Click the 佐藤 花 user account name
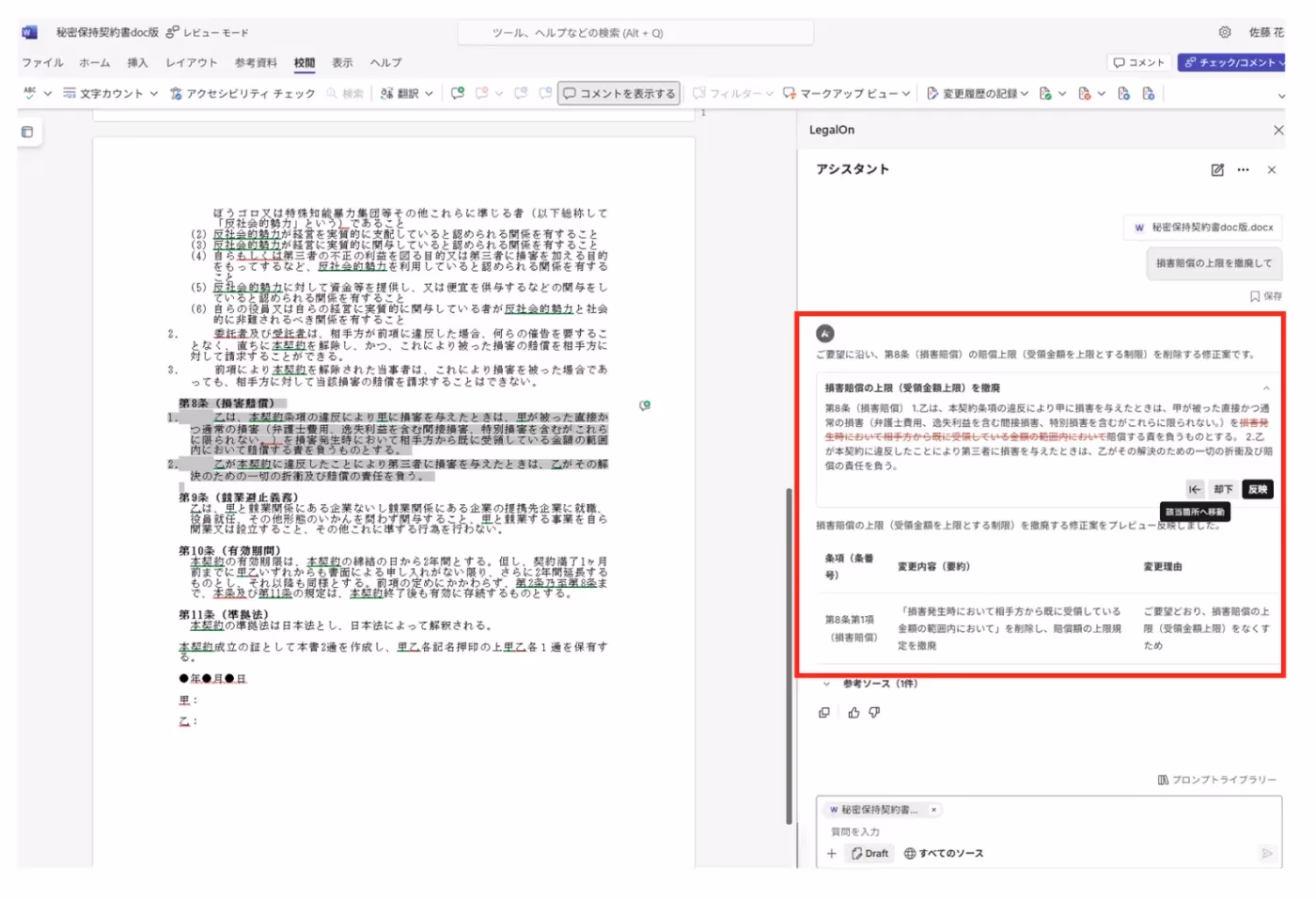 (x=1266, y=32)
